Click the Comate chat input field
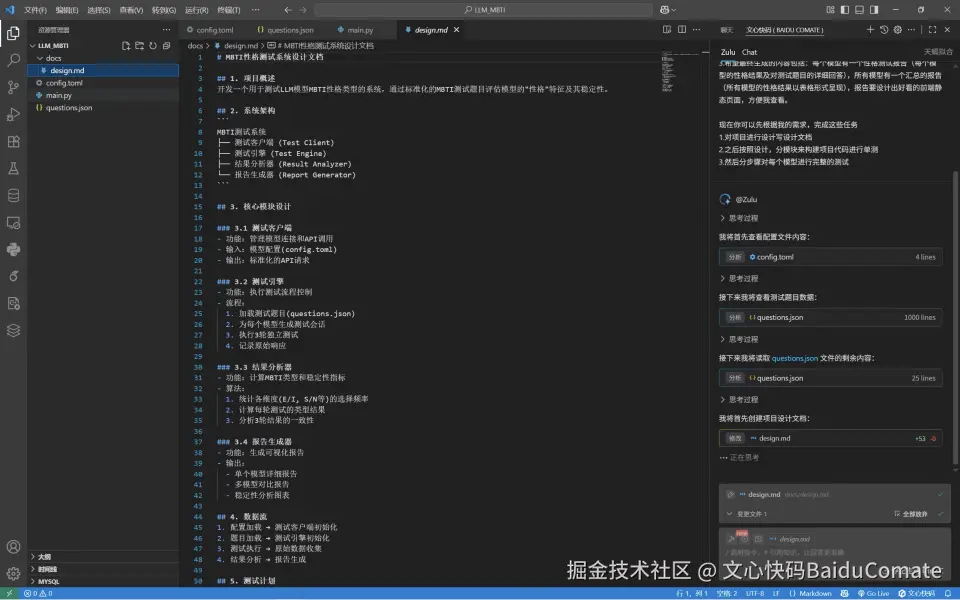The width and height of the screenshot is (960, 600). 833,554
